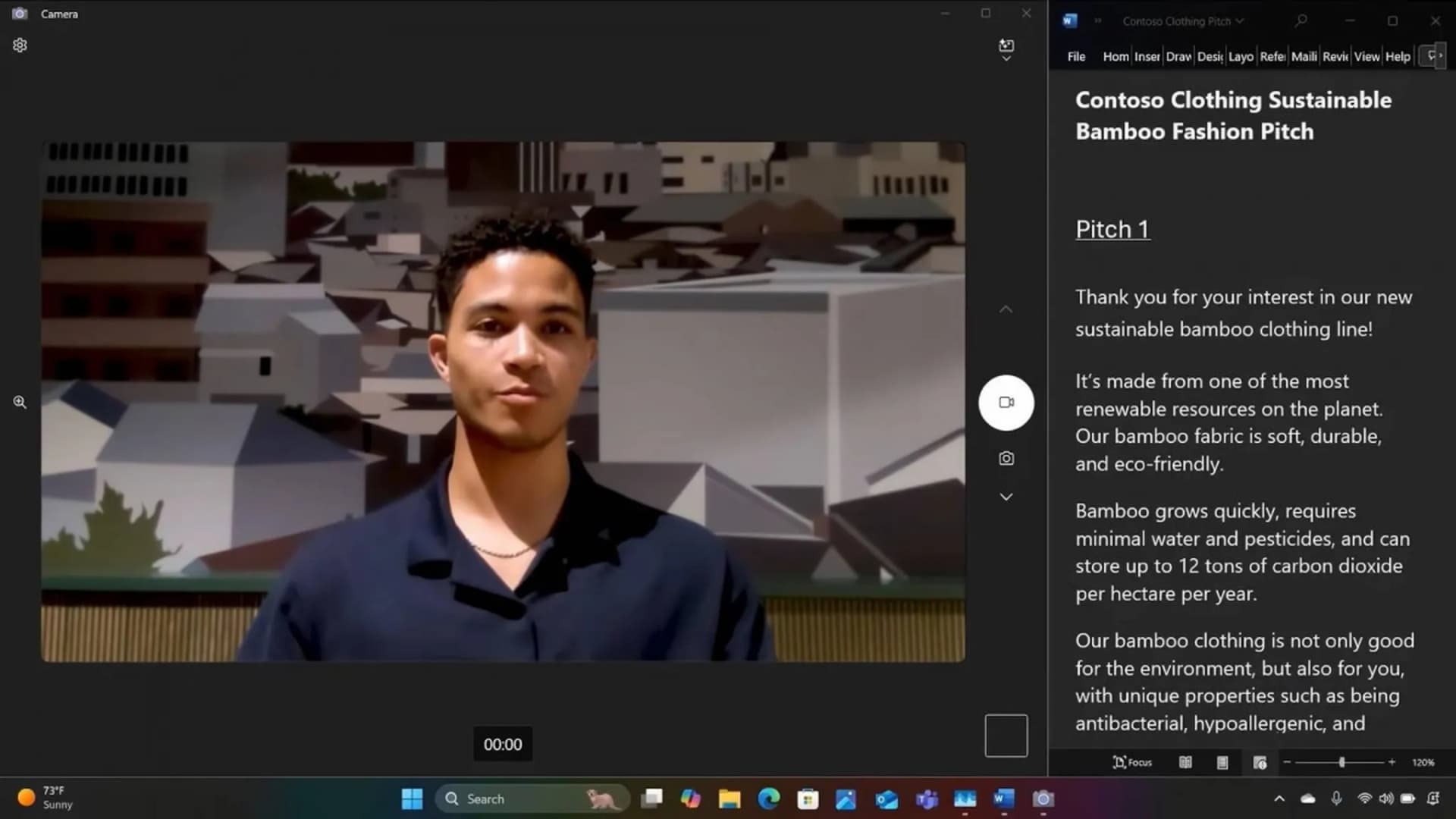Select Print Layout view in Word status bar

1222,762
